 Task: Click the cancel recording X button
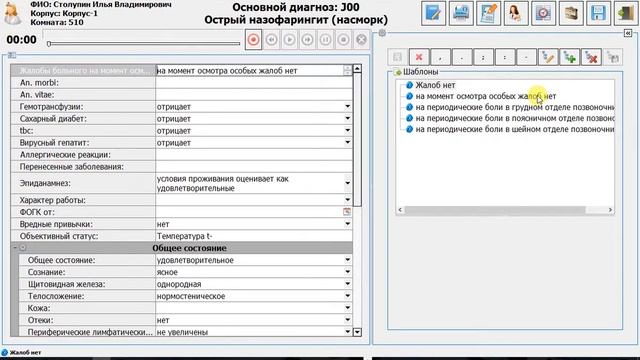click(361, 40)
